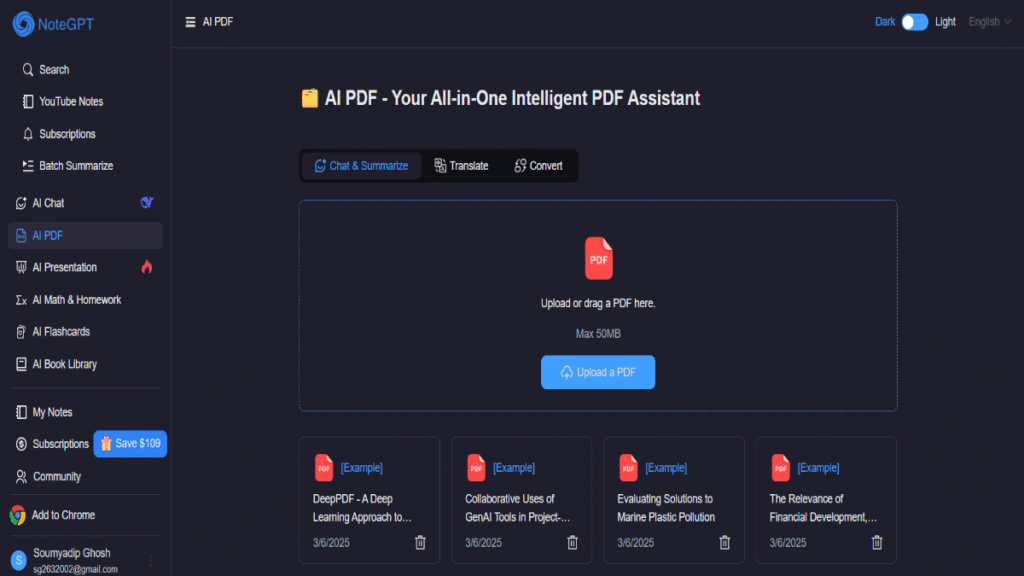Select AI PDF in the sidebar
The height and width of the screenshot is (576, 1024).
tap(86, 235)
